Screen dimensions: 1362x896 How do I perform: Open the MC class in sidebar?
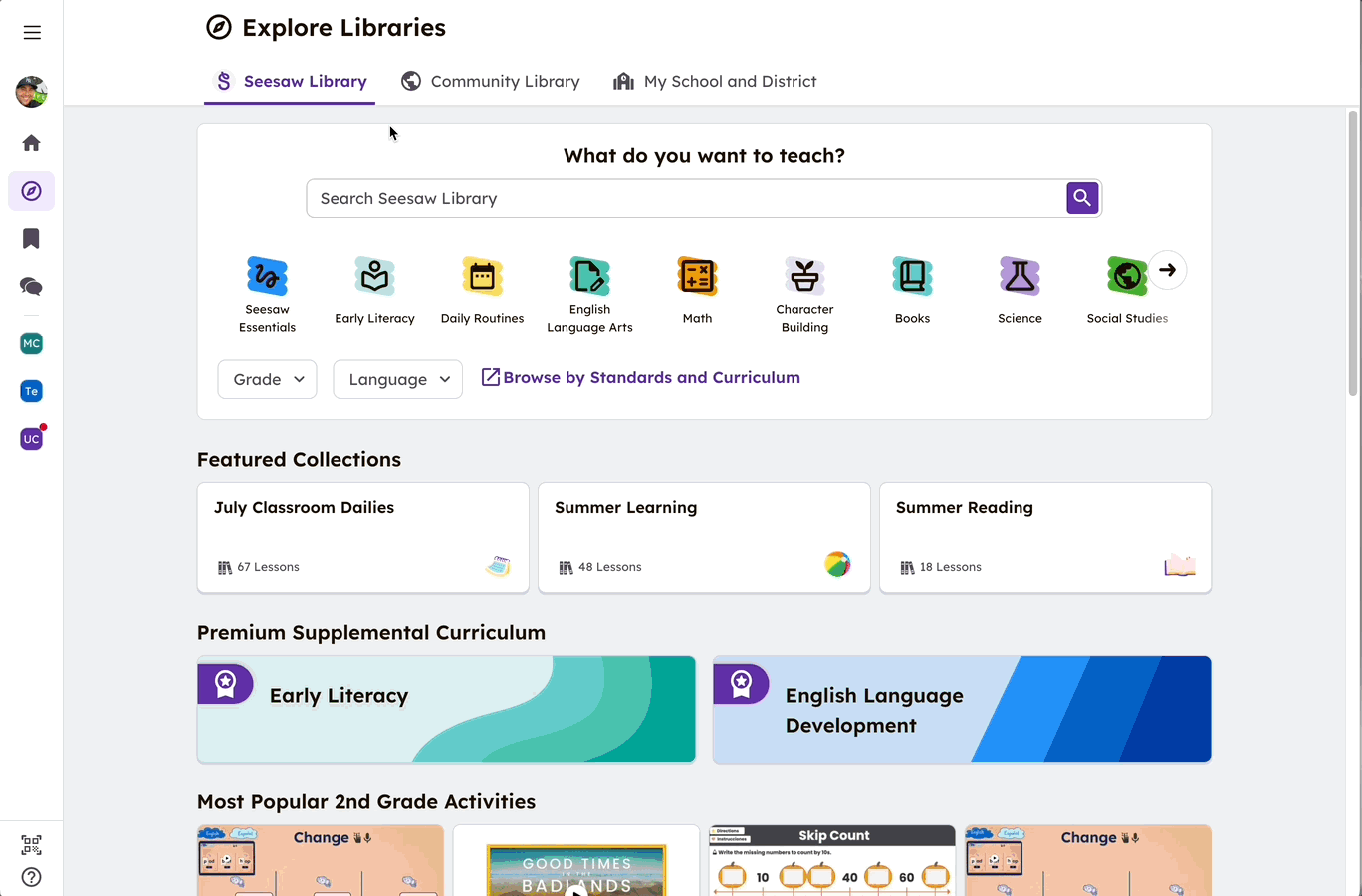coord(31,343)
